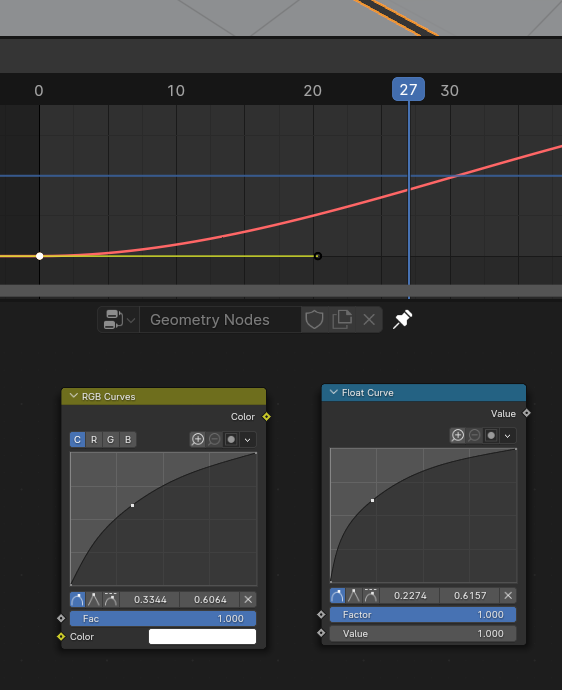Adjust the Factor slider in Float Curve

[x=423, y=614]
